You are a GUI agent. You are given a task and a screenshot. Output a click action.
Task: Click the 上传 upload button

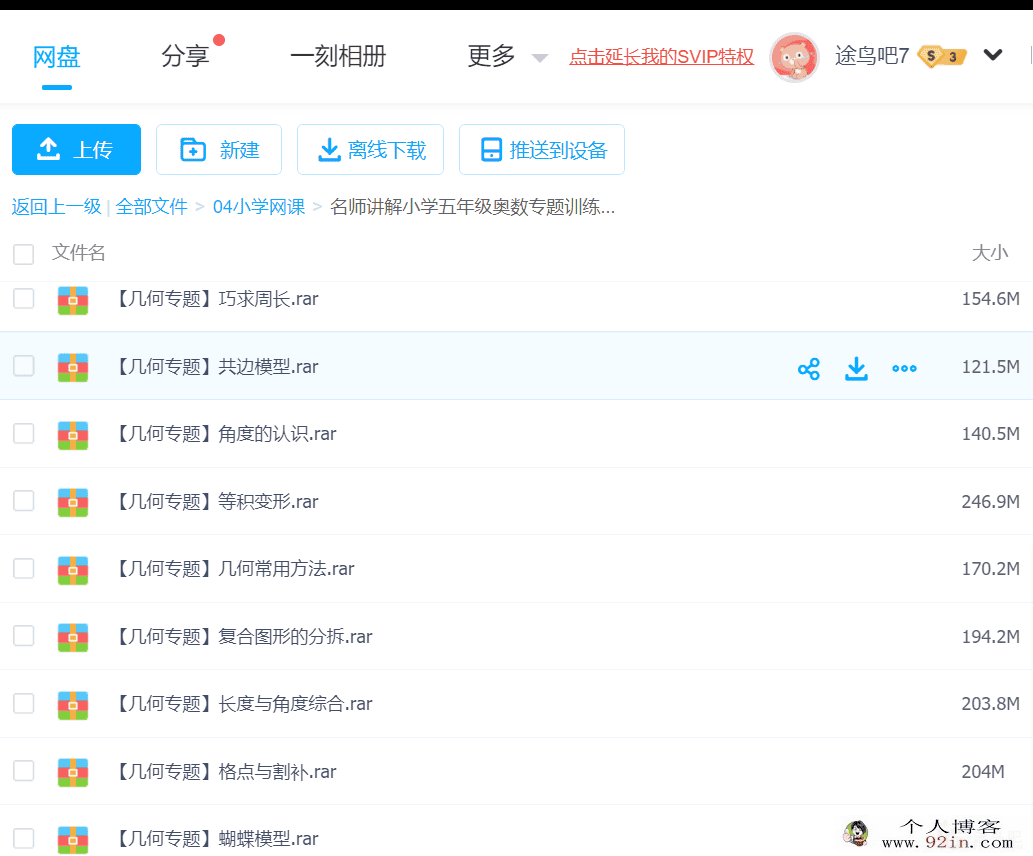76,150
